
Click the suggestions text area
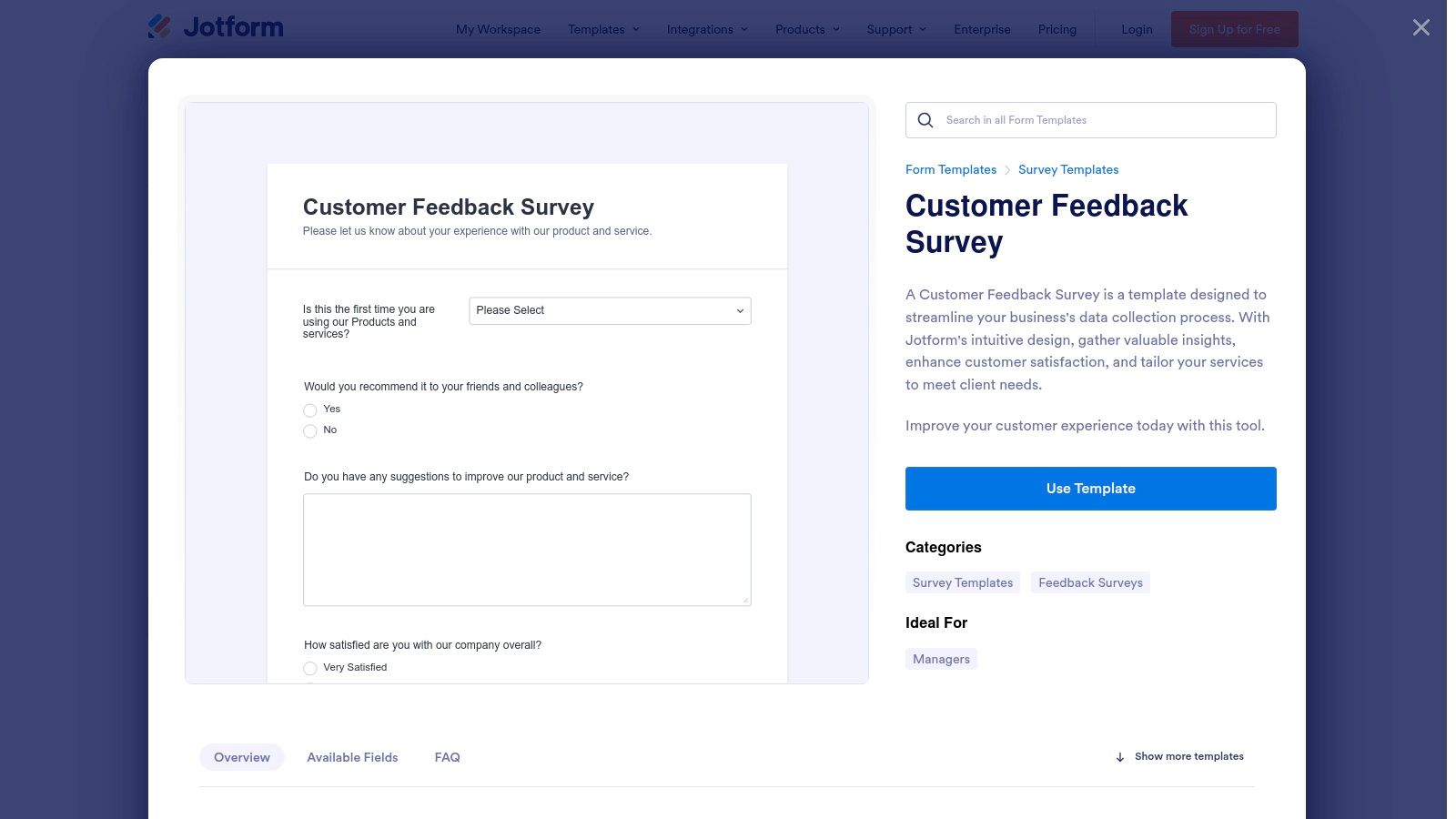[527, 549]
